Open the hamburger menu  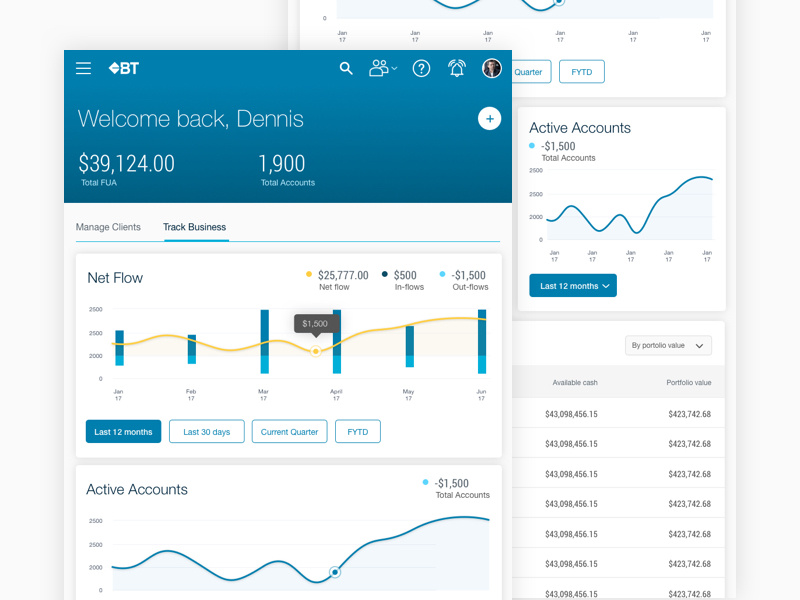tap(84, 69)
